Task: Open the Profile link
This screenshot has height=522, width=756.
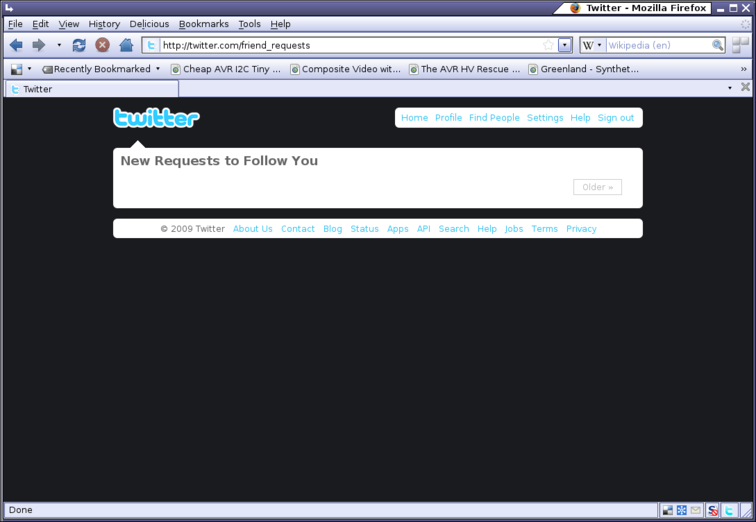Action: tap(448, 118)
